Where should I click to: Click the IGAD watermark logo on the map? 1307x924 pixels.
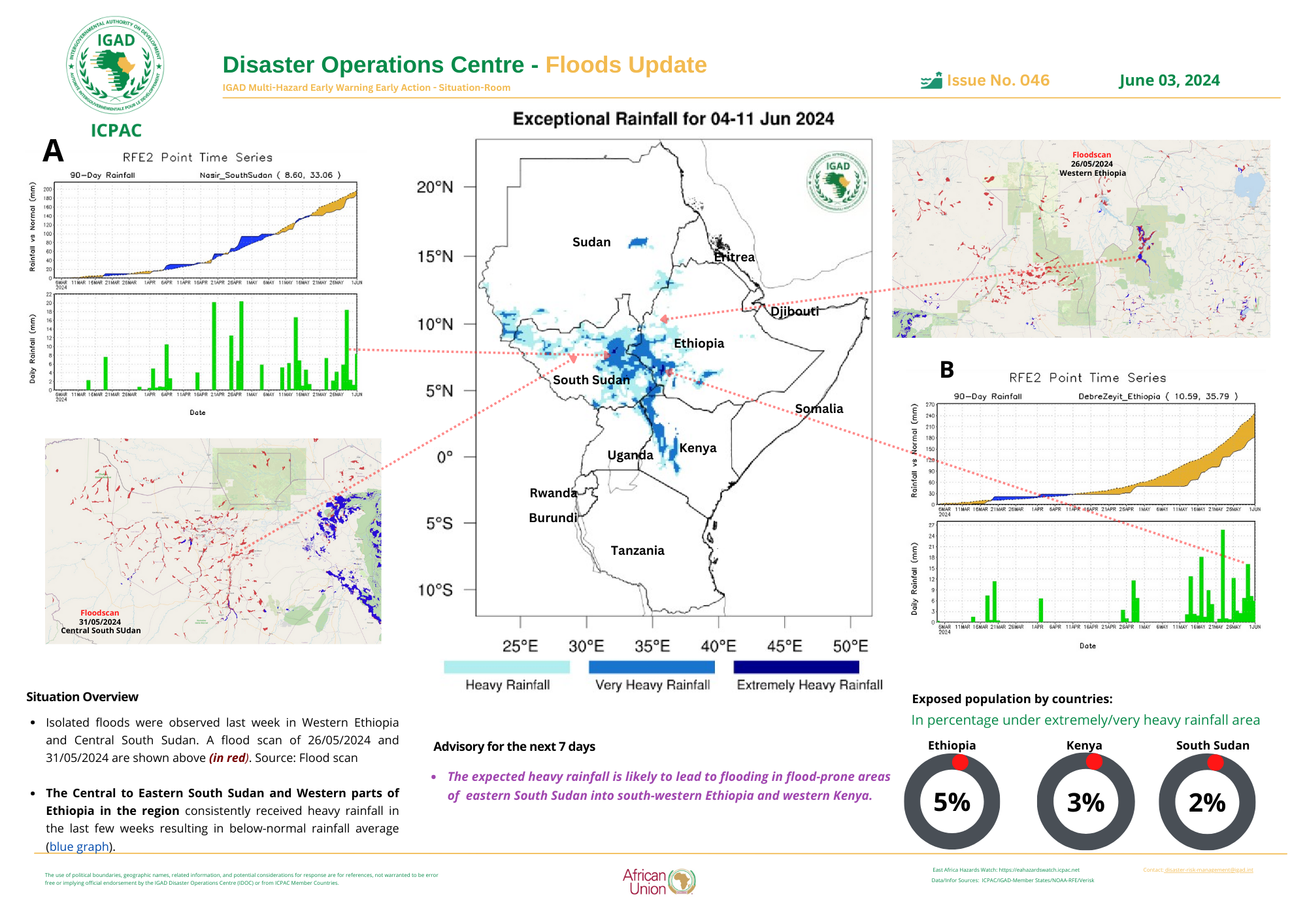(837, 182)
